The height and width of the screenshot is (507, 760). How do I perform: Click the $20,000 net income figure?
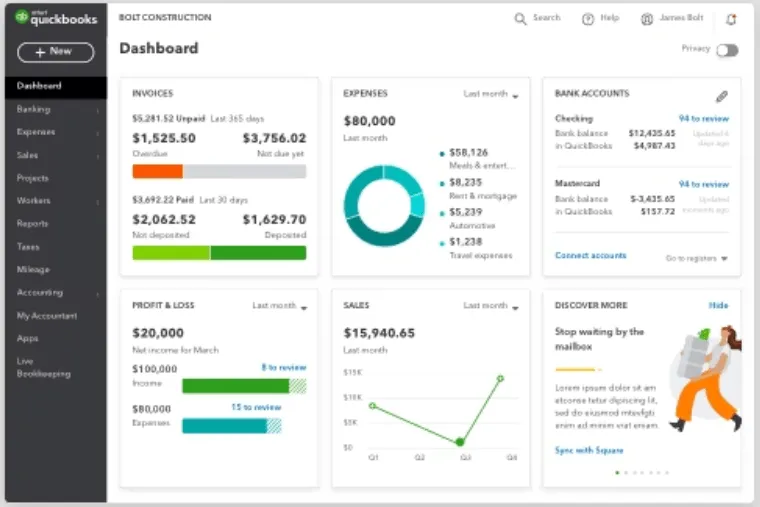tap(158, 333)
